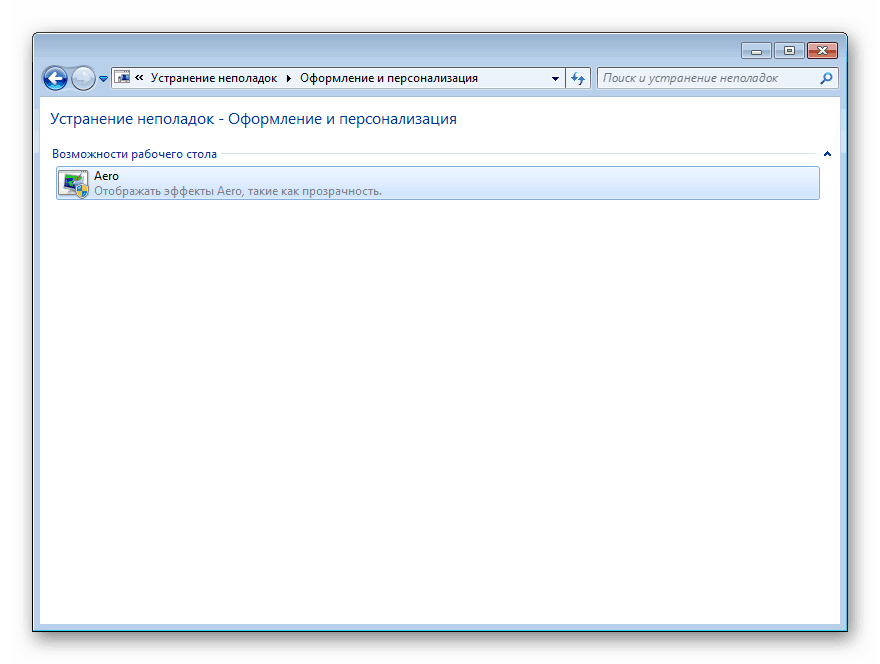Viewport: 880px width, 664px height.
Task: Select the Оформление и персонализация breadcrumb
Action: [x=389, y=78]
